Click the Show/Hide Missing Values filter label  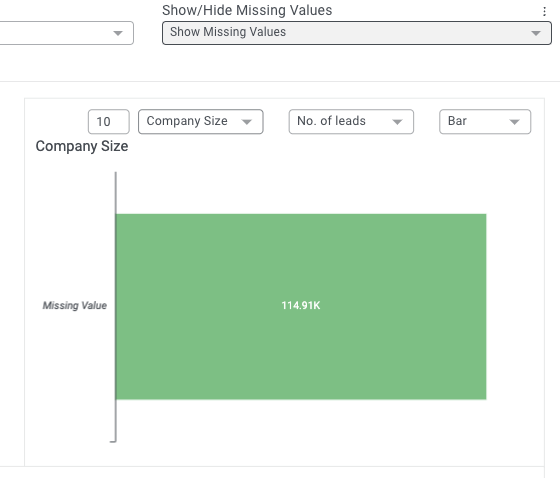tap(247, 10)
